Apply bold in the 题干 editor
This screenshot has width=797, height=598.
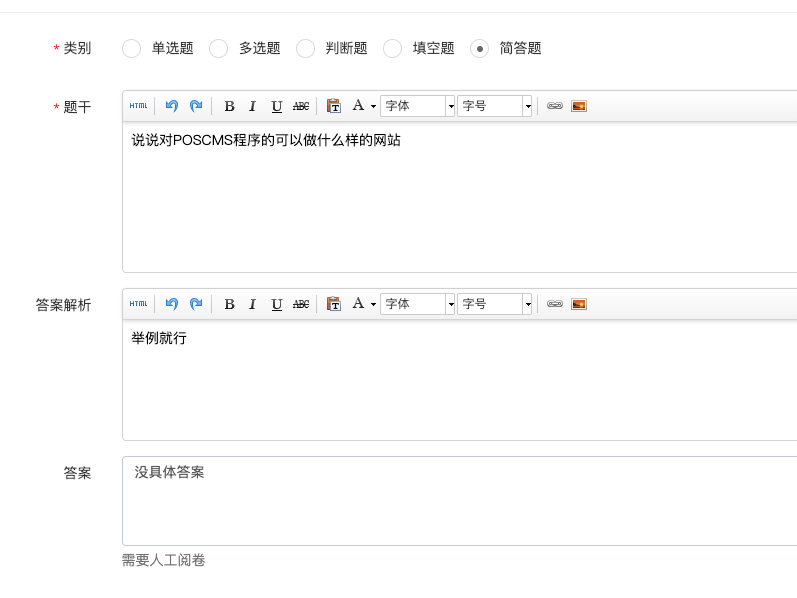tap(229, 106)
